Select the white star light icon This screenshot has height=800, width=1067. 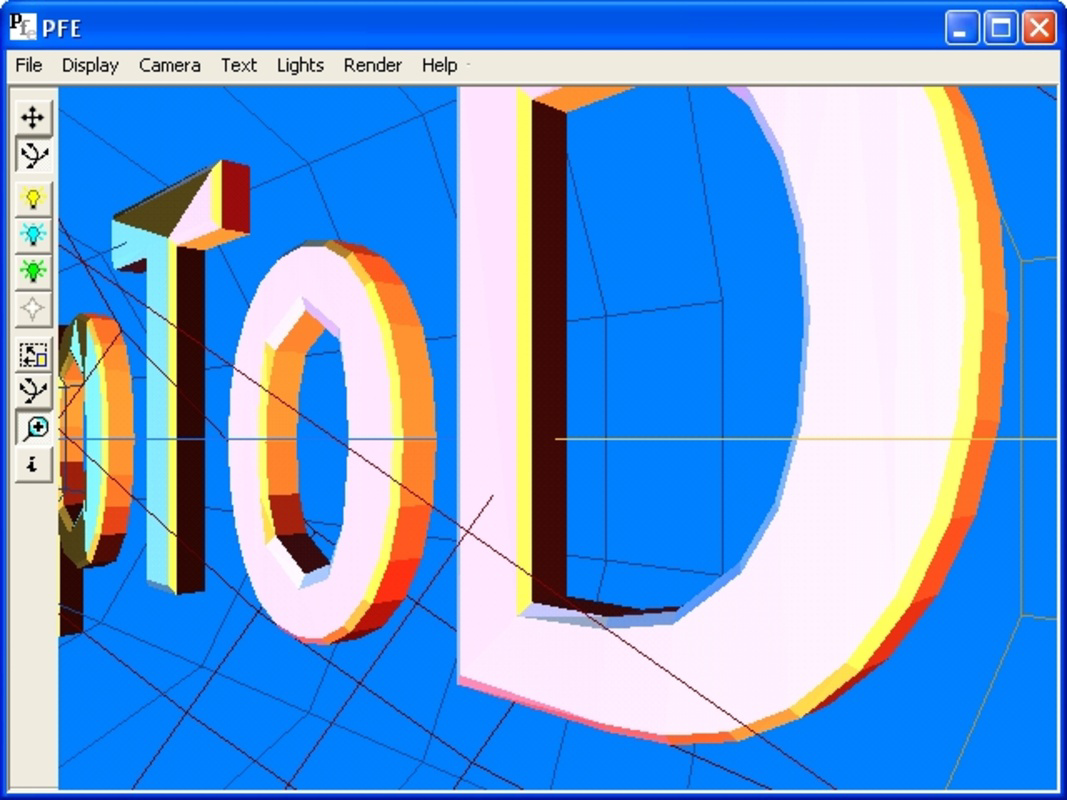[x=33, y=307]
